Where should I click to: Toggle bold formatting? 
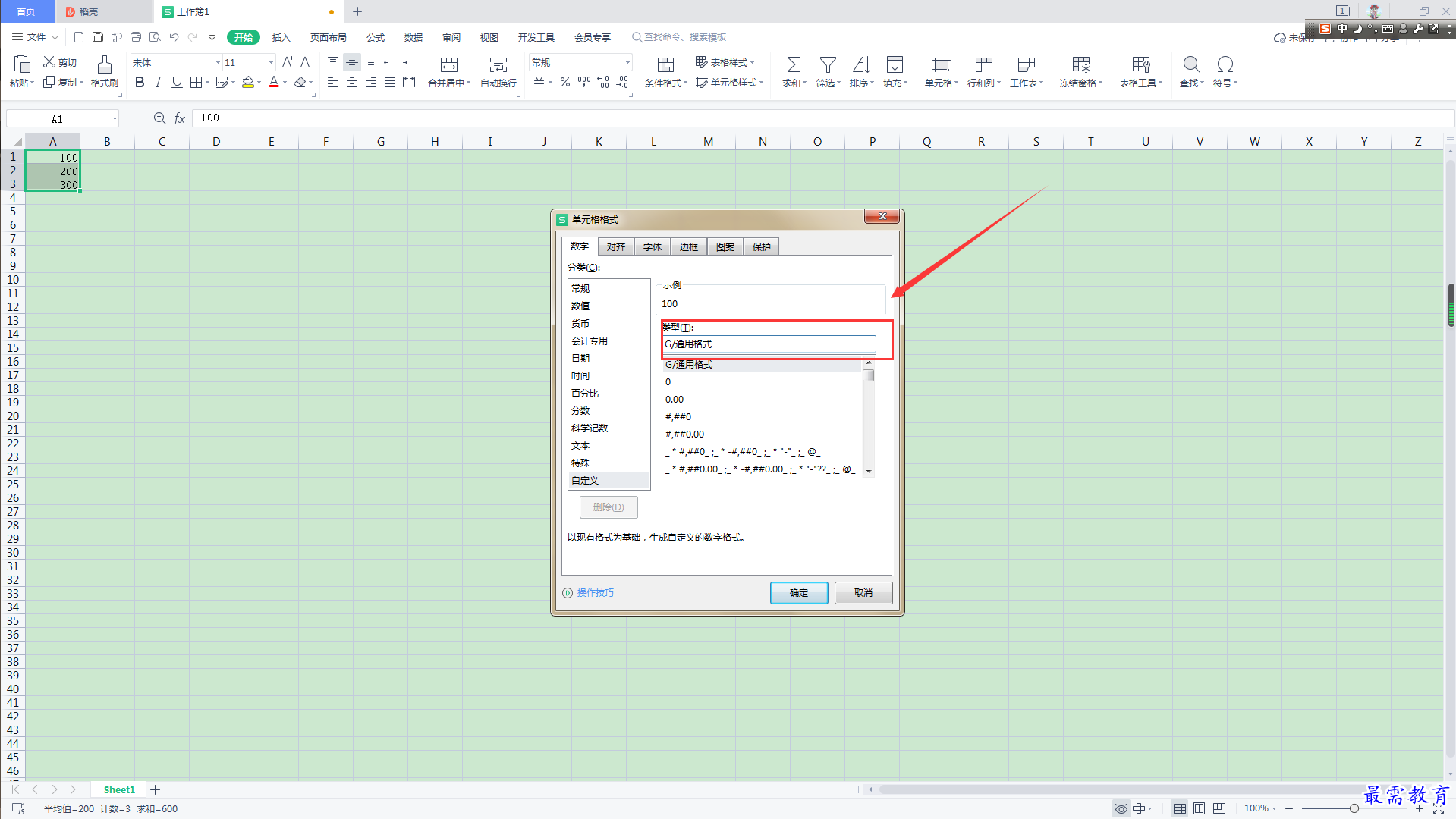(x=140, y=83)
